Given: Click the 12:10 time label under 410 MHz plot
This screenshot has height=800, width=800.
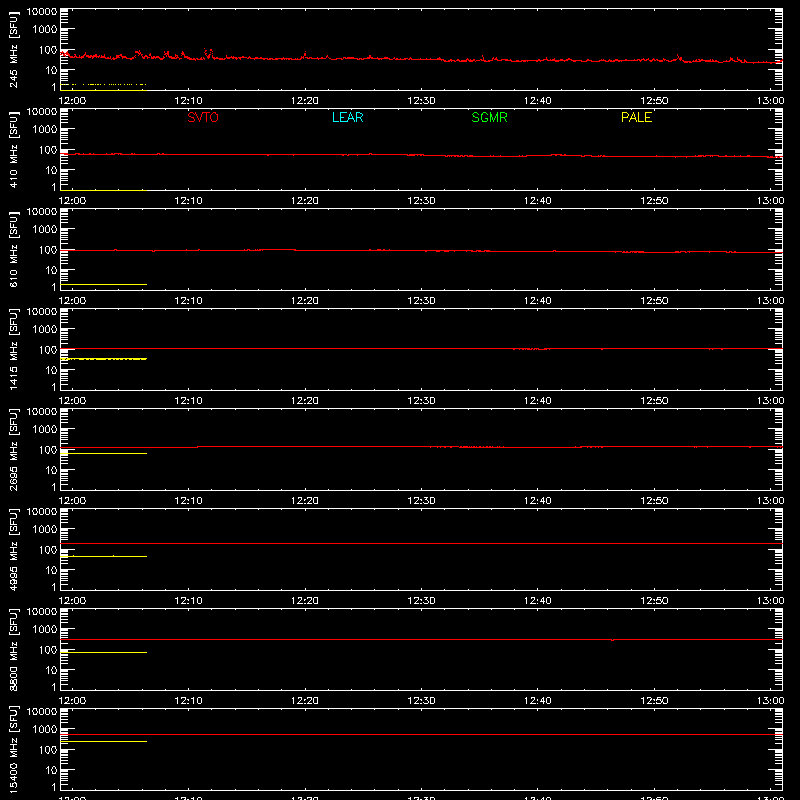Looking at the screenshot, I should point(188,201).
